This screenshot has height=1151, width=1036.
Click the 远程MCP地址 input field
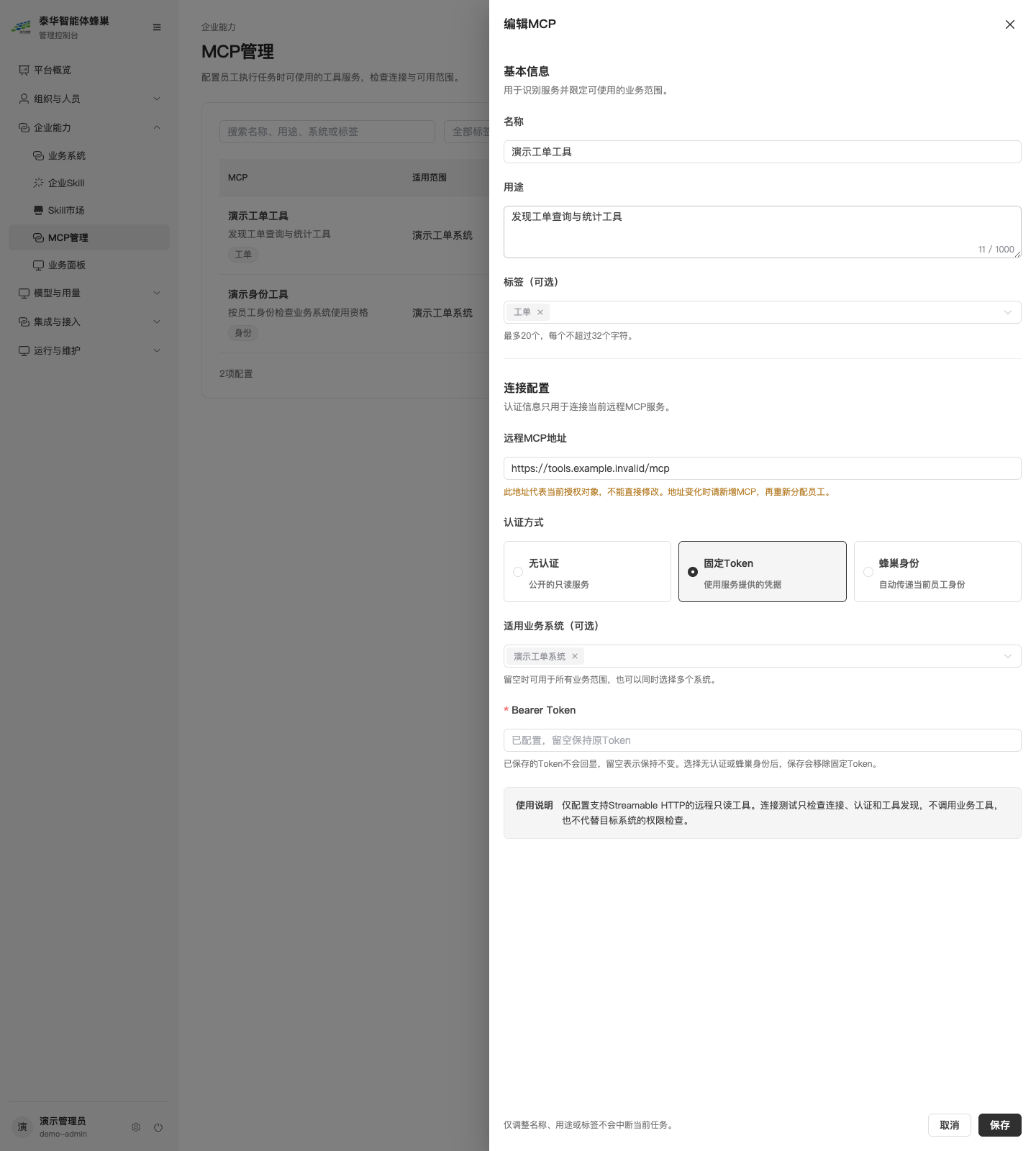pos(763,468)
